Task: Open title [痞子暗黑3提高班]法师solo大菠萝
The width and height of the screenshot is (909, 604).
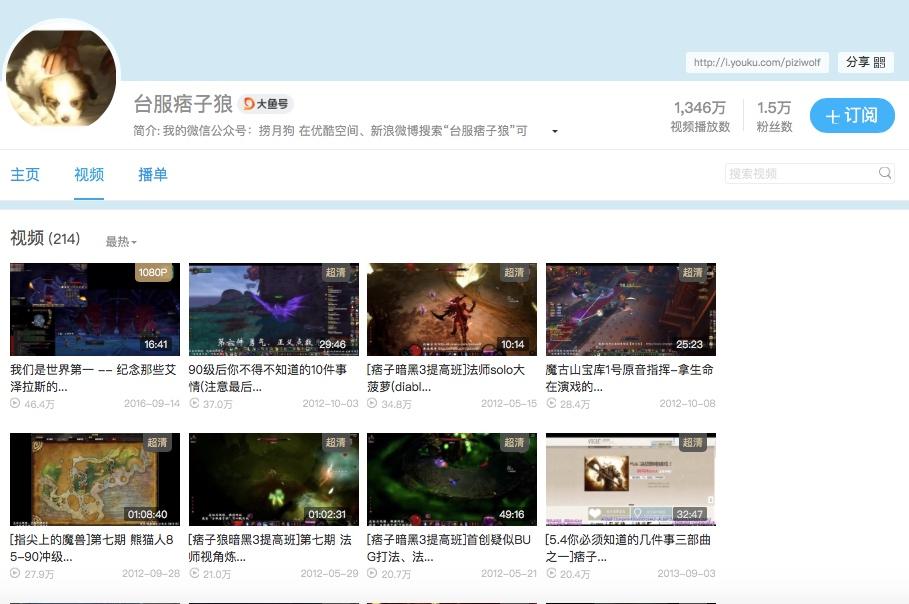Action: click(x=446, y=378)
